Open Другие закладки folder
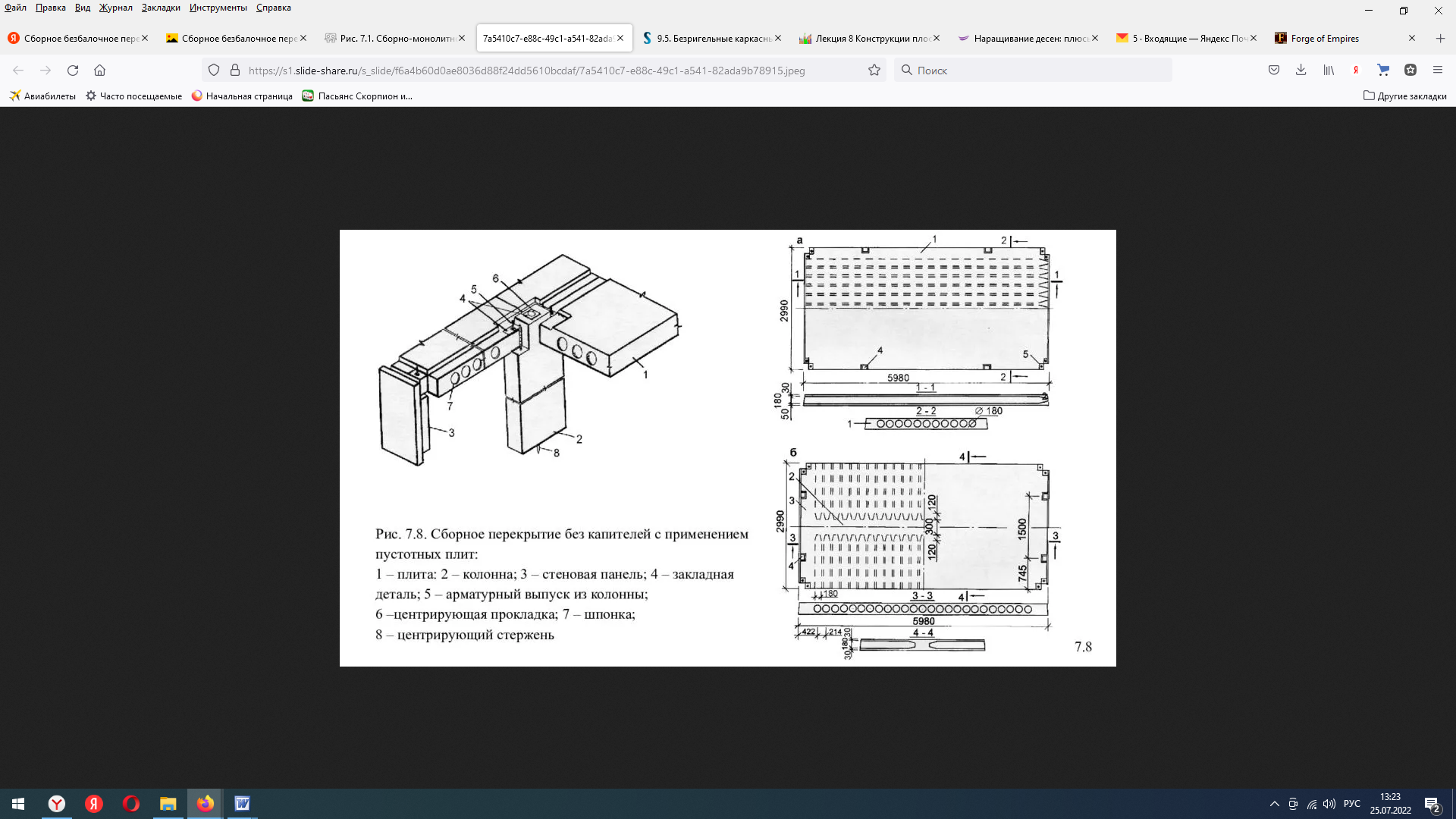 [x=1405, y=96]
